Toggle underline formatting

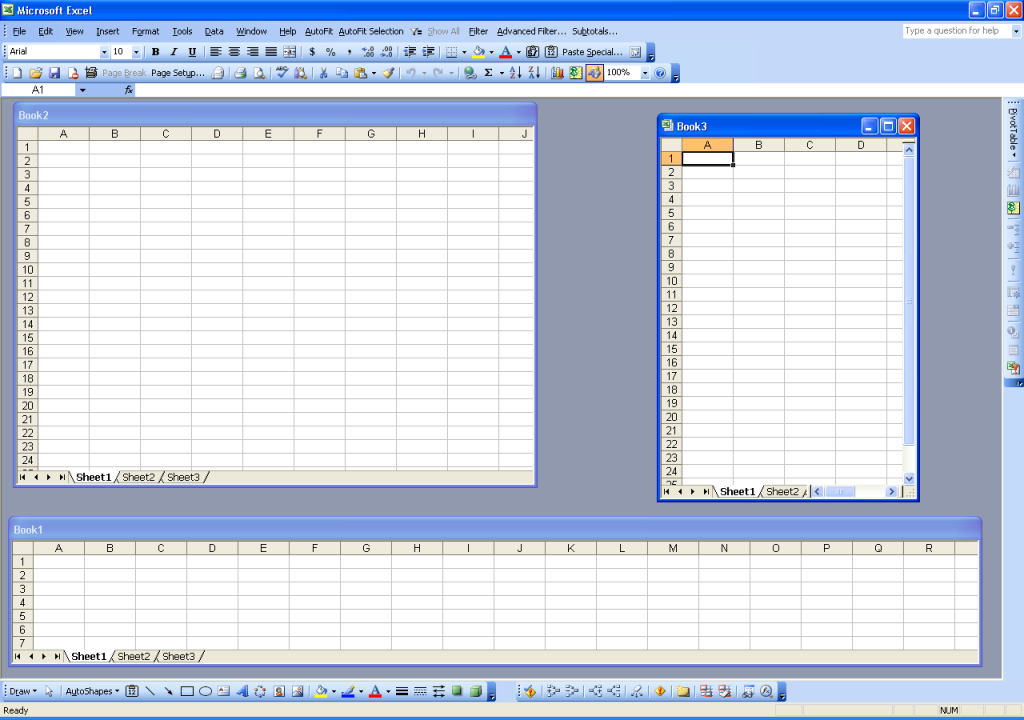tap(192, 52)
